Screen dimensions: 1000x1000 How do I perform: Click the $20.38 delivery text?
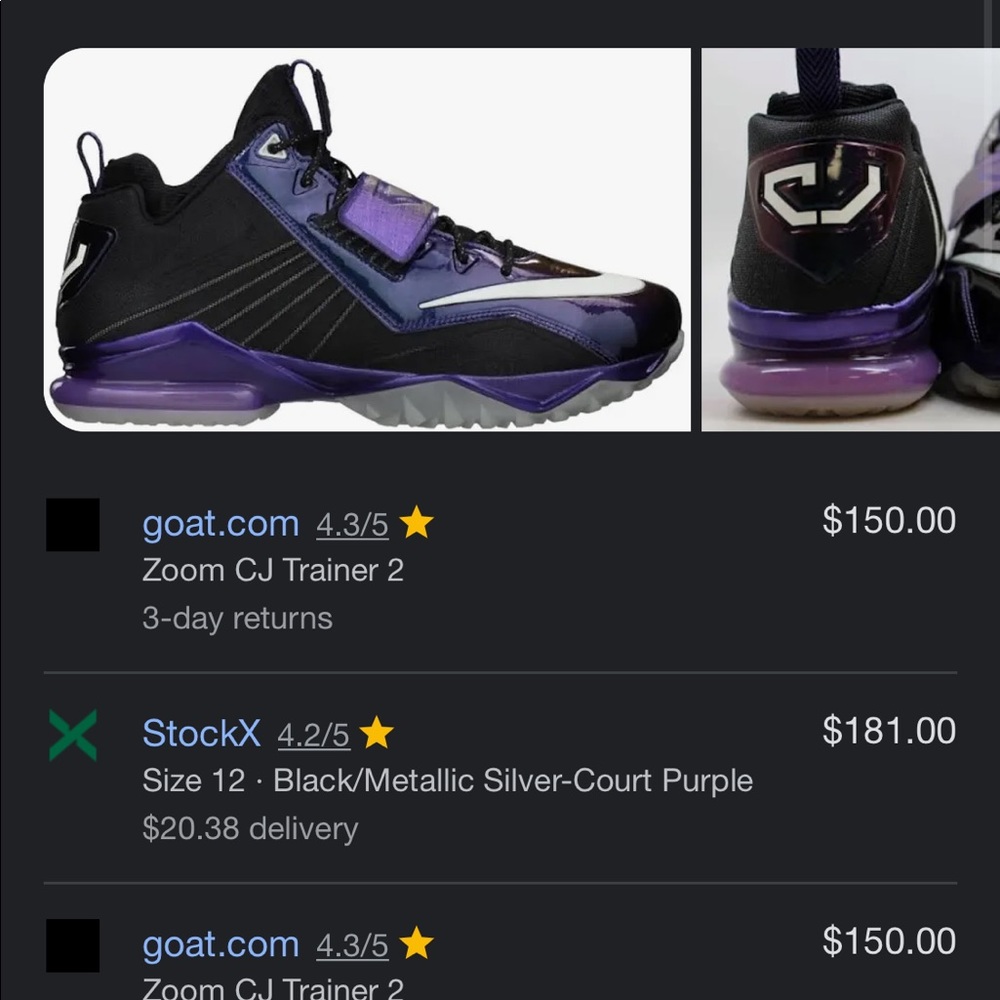click(x=250, y=829)
